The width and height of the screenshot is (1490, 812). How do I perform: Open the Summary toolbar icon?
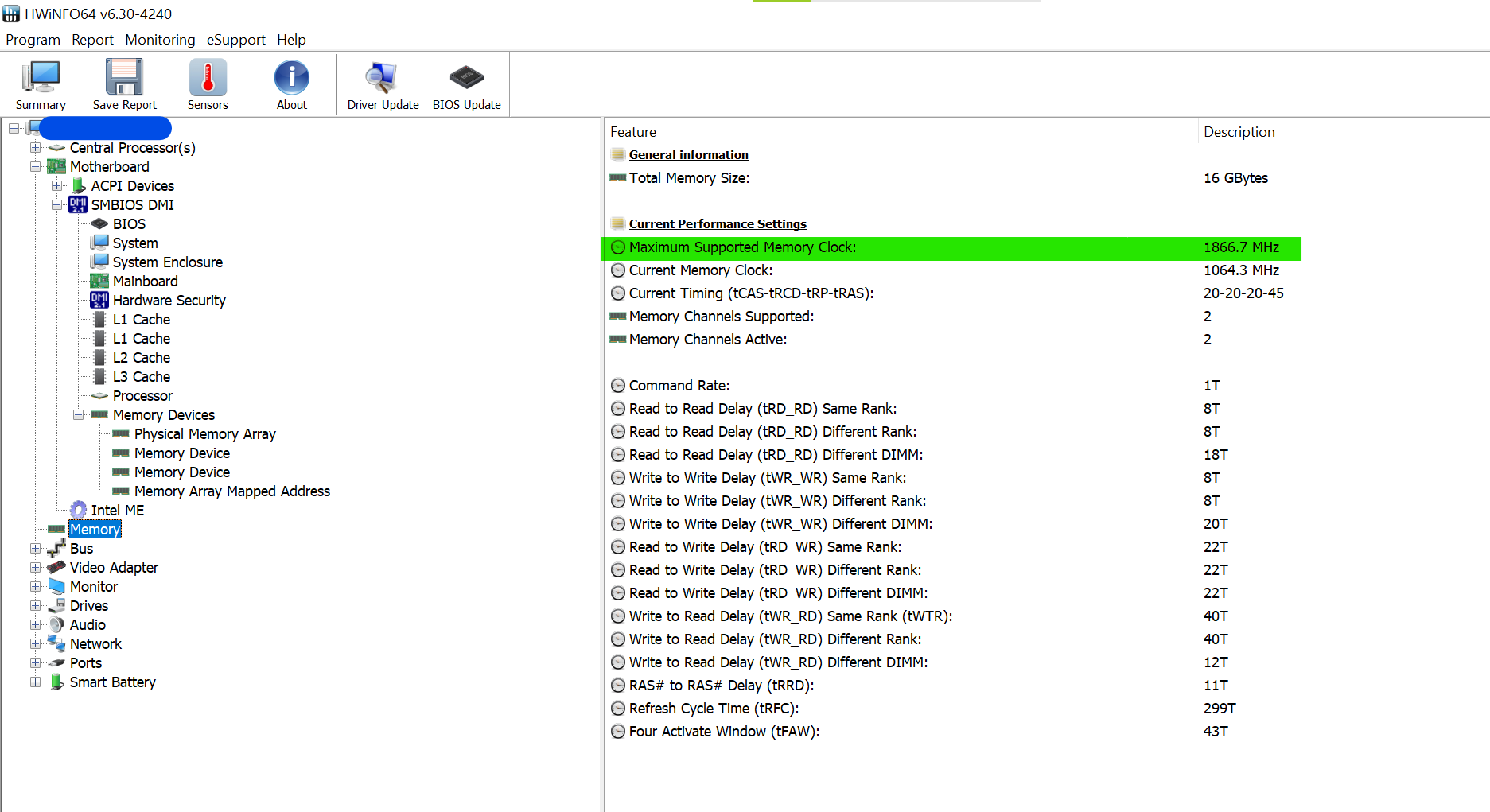point(41,78)
